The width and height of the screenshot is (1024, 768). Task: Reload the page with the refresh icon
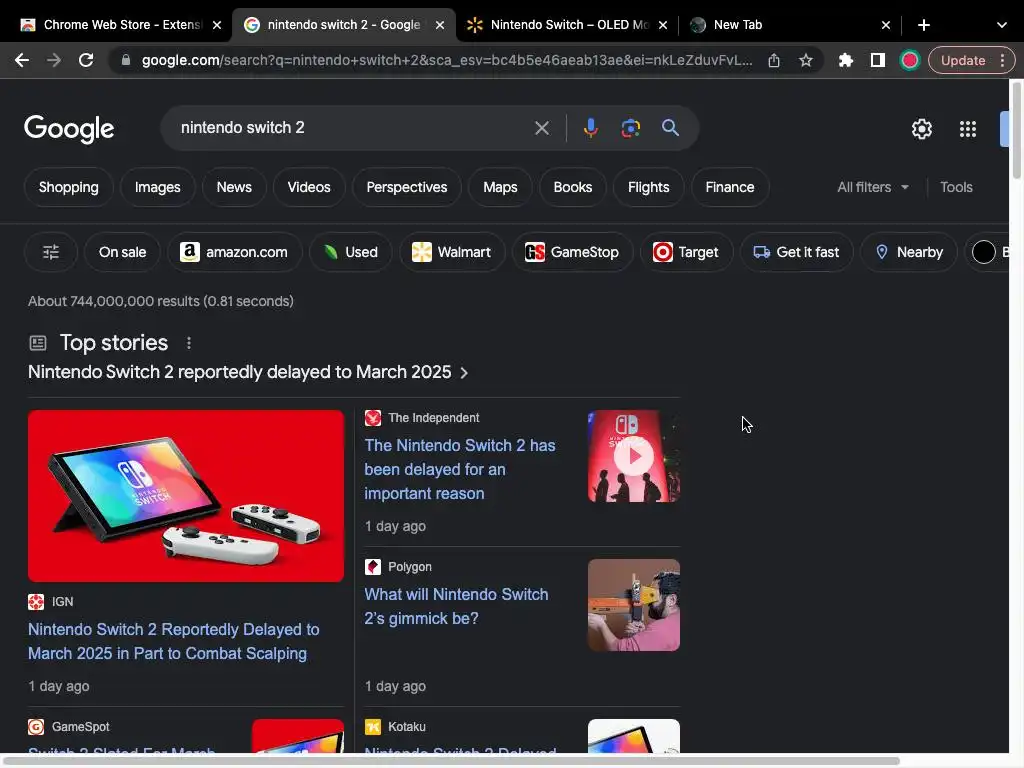[x=86, y=60]
